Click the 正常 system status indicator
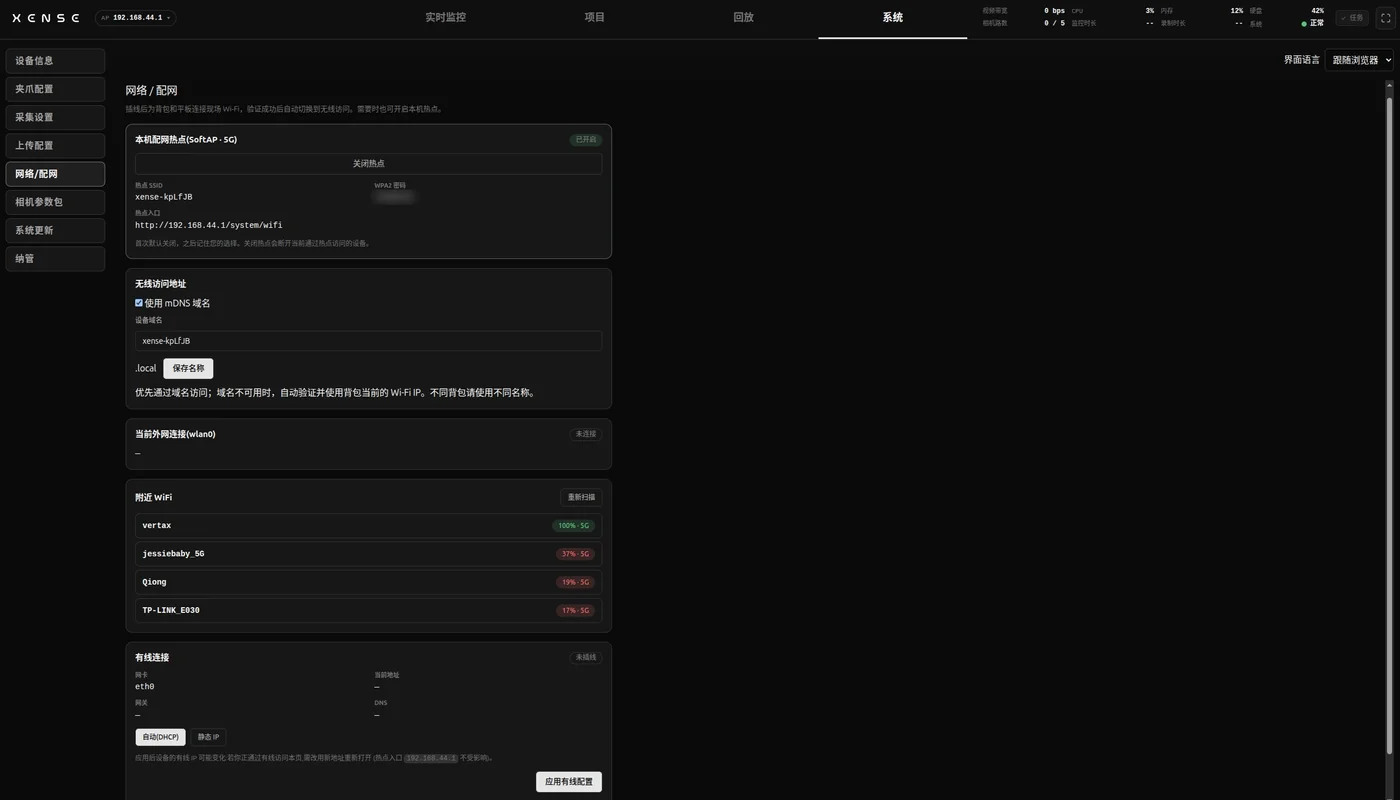Screen dimensions: 1400x800 (x=1313, y=23)
